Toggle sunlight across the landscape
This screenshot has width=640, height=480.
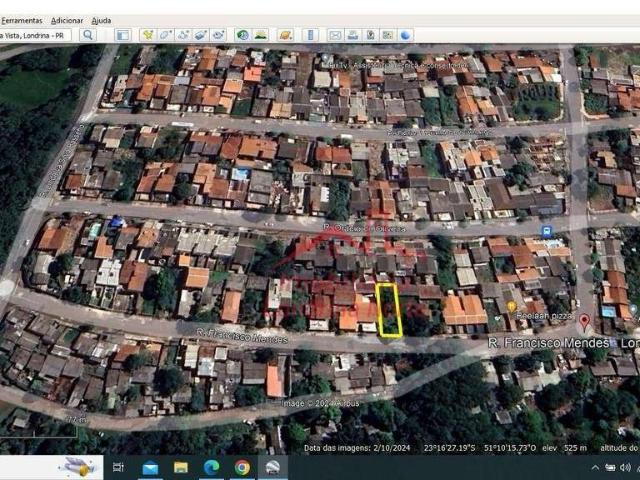(260, 35)
